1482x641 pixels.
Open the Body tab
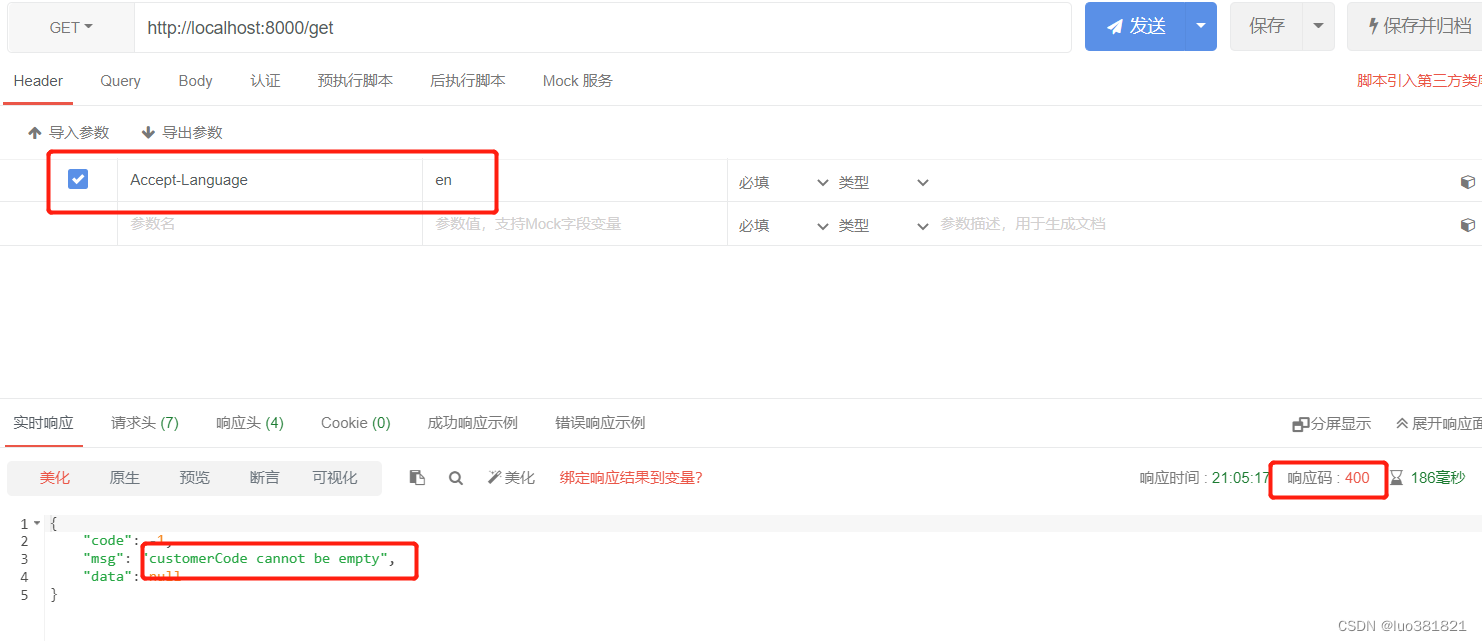(x=195, y=81)
